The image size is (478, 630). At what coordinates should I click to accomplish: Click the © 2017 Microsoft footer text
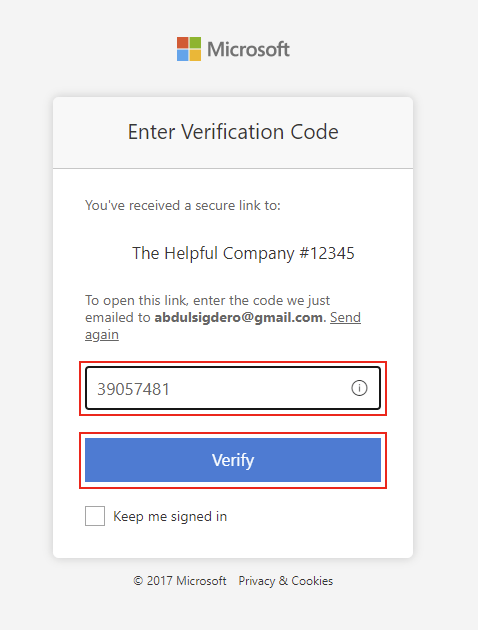(180, 581)
